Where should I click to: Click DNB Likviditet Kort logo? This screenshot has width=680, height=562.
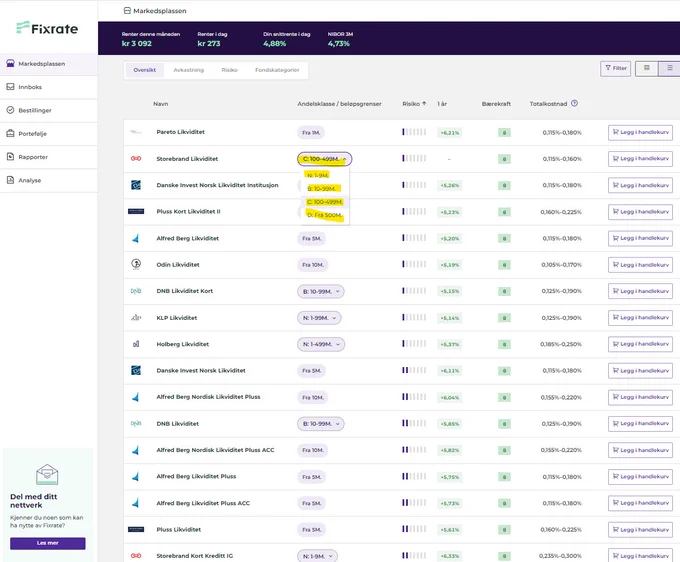[x=136, y=291]
